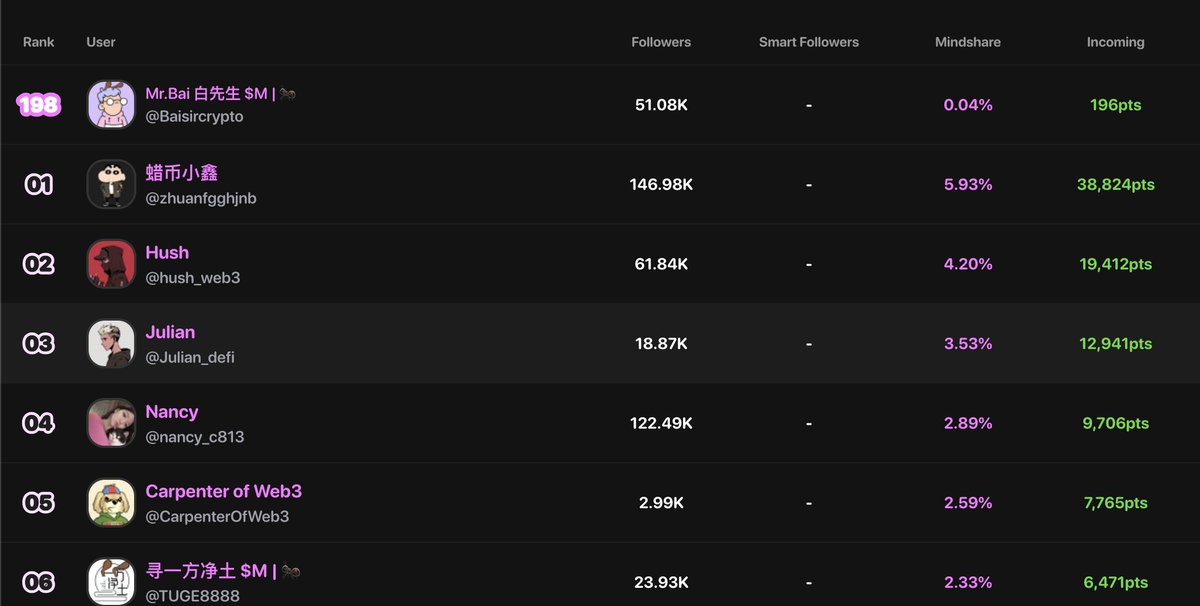The image size is (1200, 606).
Task: Select the 38,824pts incoming value
Action: coord(1115,184)
